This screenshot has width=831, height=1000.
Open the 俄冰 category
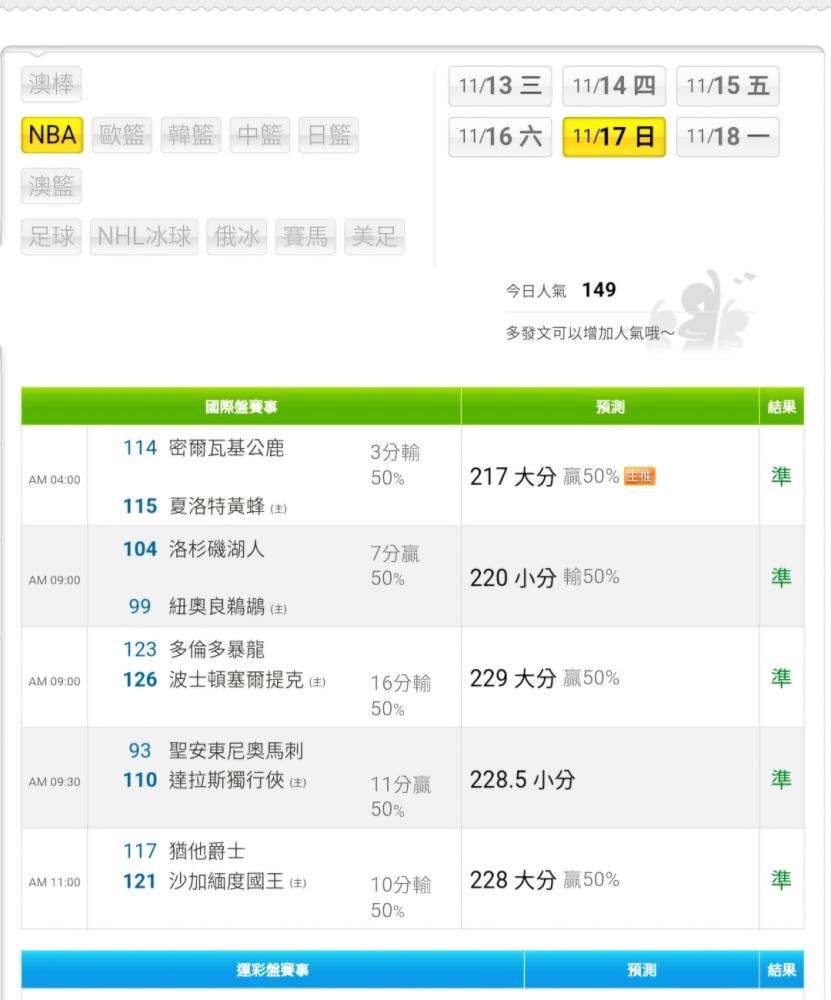pyautogui.click(x=237, y=237)
